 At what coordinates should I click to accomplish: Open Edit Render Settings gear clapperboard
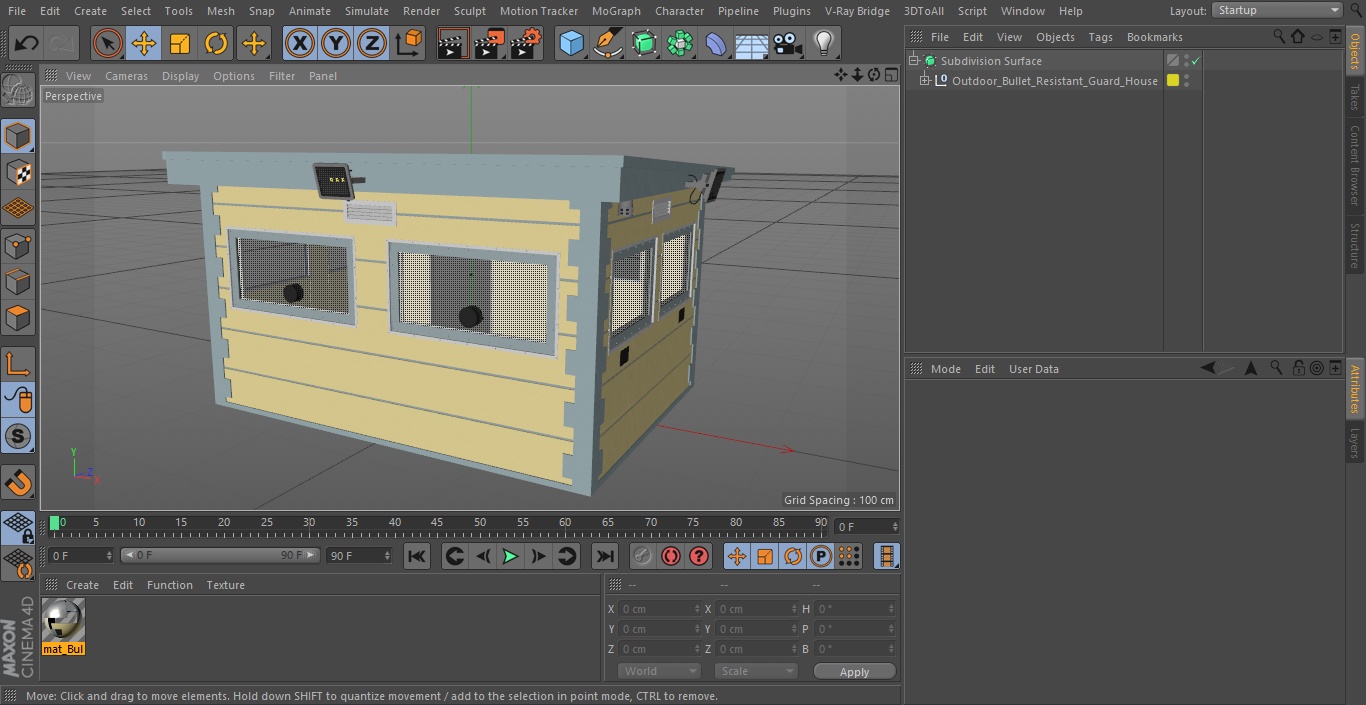pos(525,43)
